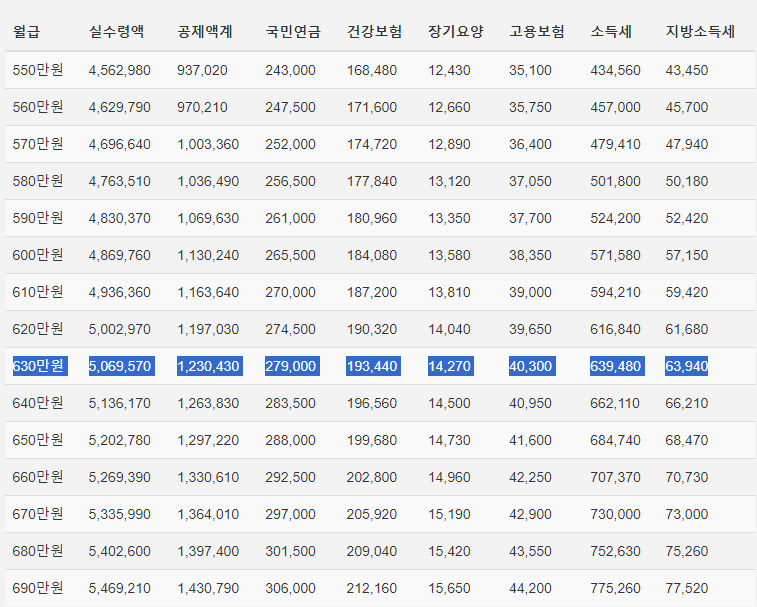Click the highlighted 630만원 cell
This screenshot has width=757, height=607.
click(x=40, y=366)
